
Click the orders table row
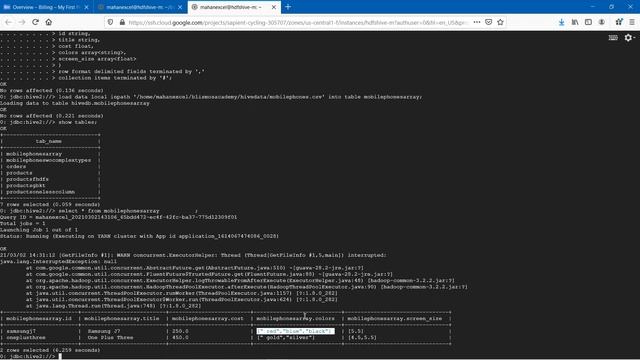click(x=16, y=167)
